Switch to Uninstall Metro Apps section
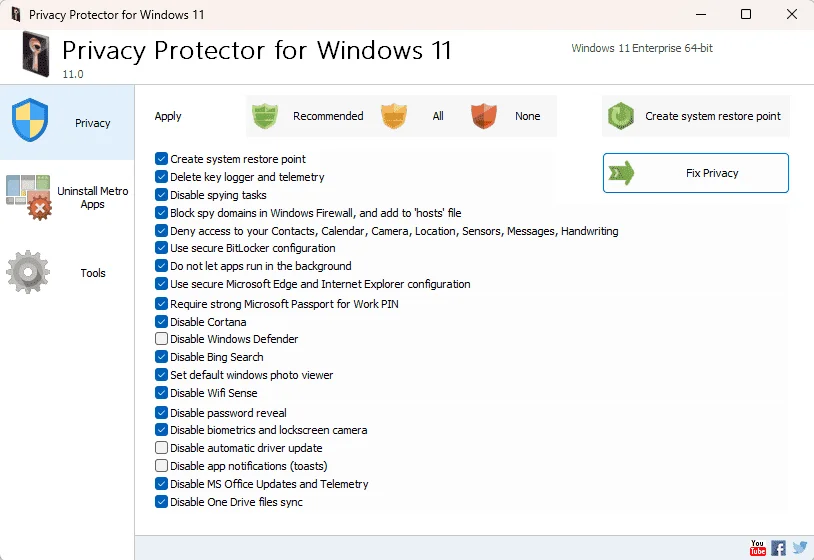Image resolution: width=814 pixels, height=560 pixels. click(x=67, y=198)
